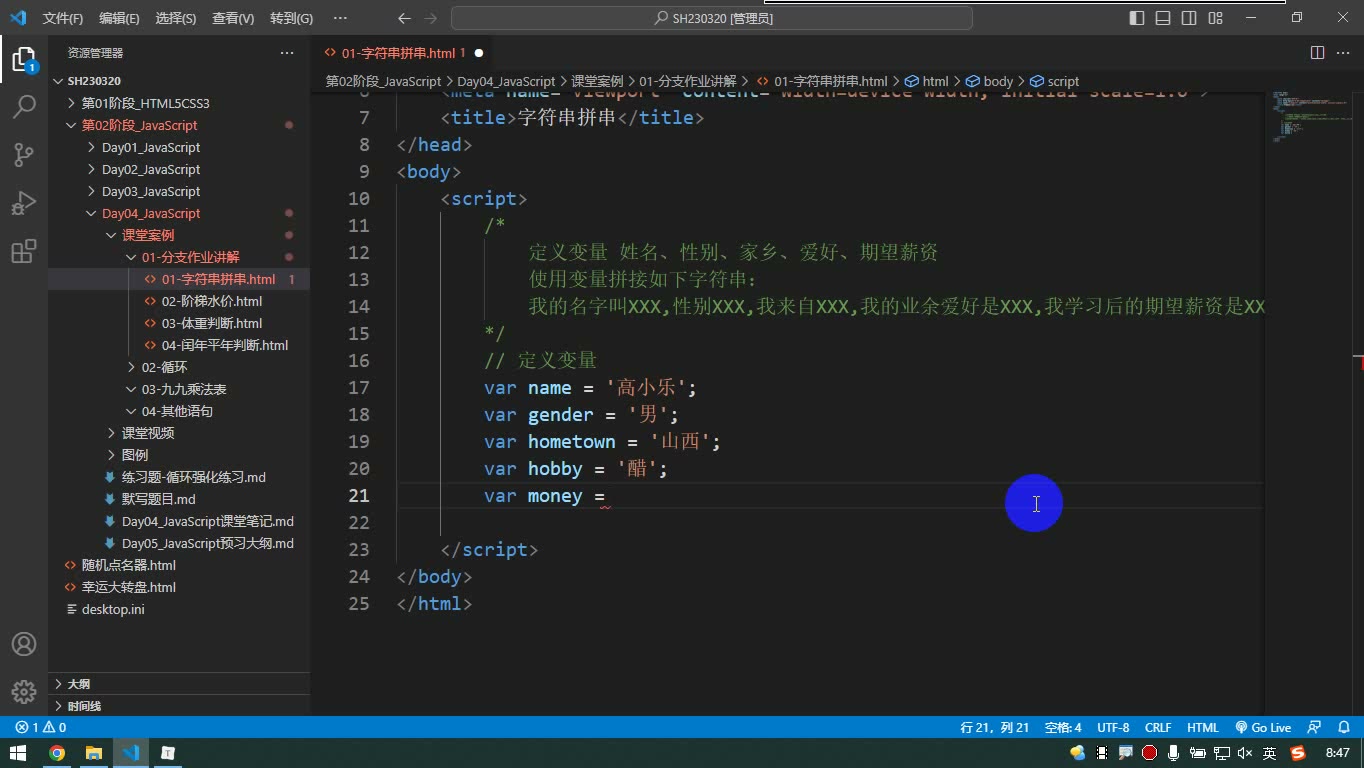The image size is (1364, 768).
Task: Open the Source Control view icon
Action: (x=24, y=154)
